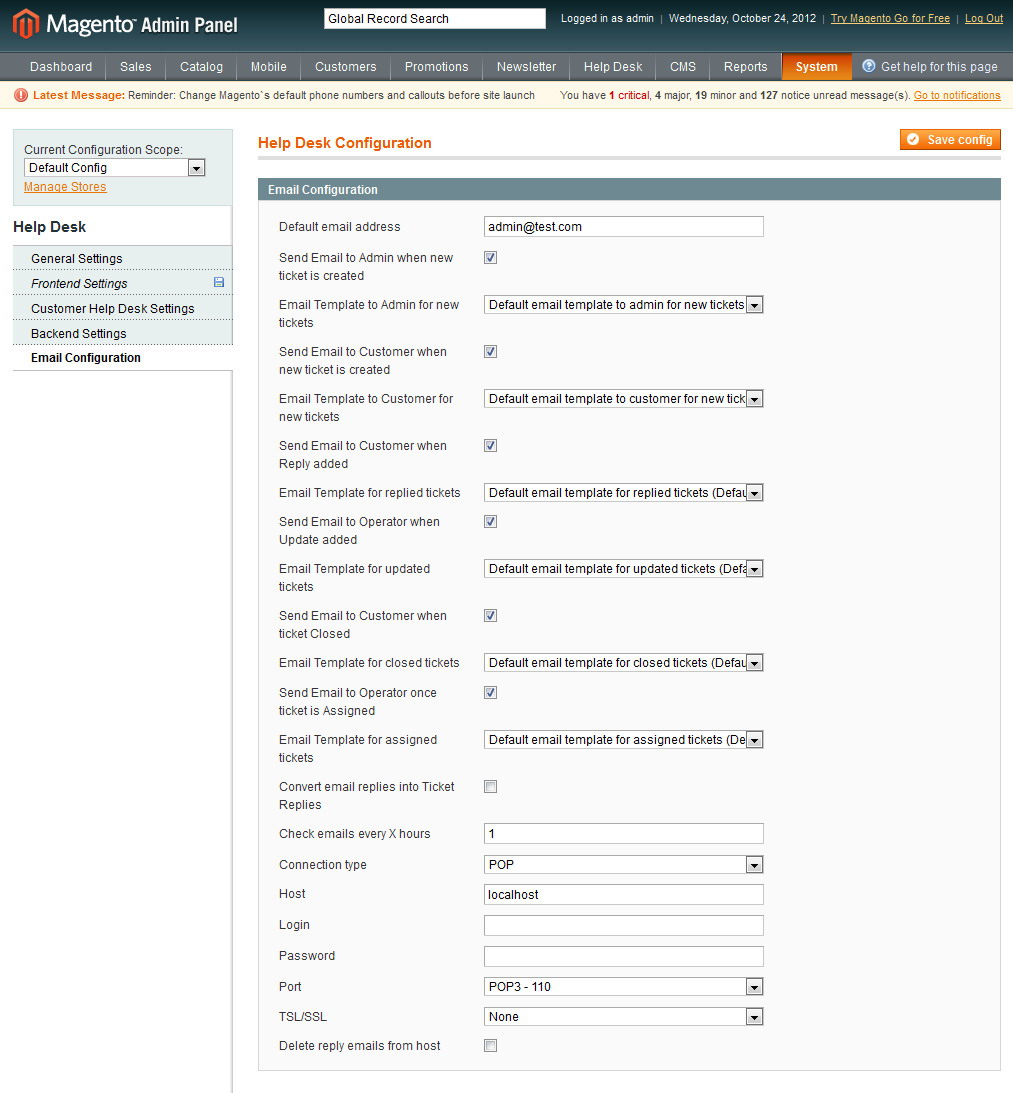Check 'Delete reply emails from host'

coord(490,1045)
